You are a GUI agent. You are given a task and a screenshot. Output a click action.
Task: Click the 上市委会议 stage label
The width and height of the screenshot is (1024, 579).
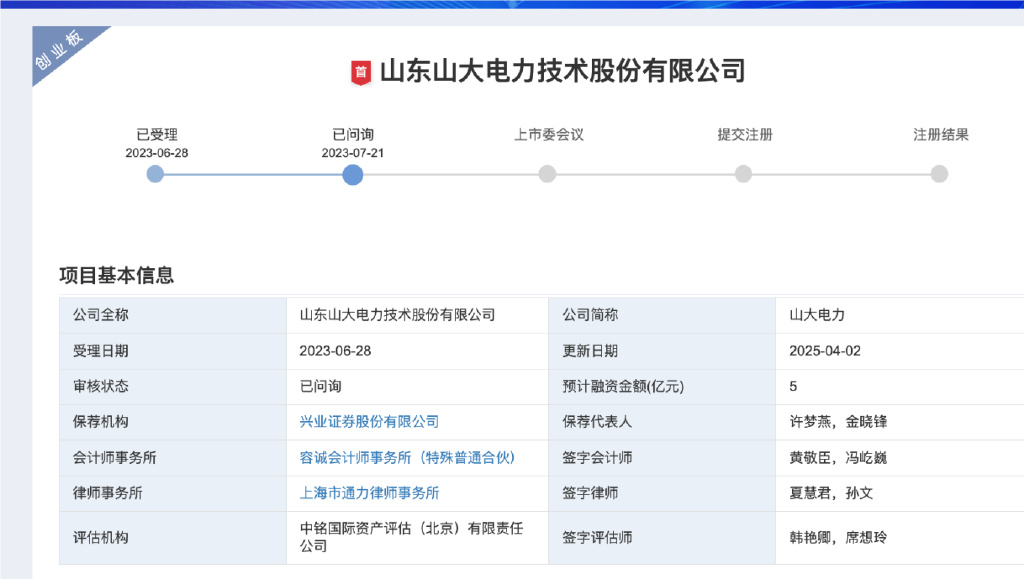pyautogui.click(x=549, y=134)
